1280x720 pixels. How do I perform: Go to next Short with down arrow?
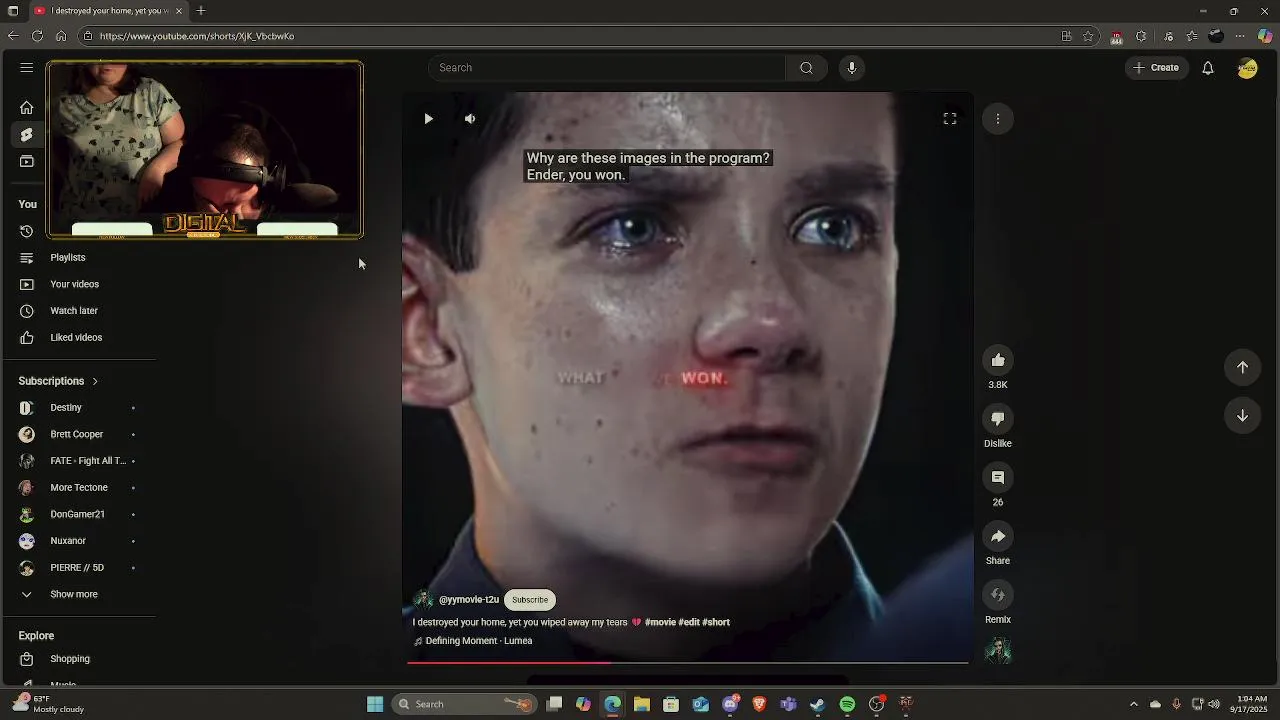click(1242, 416)
